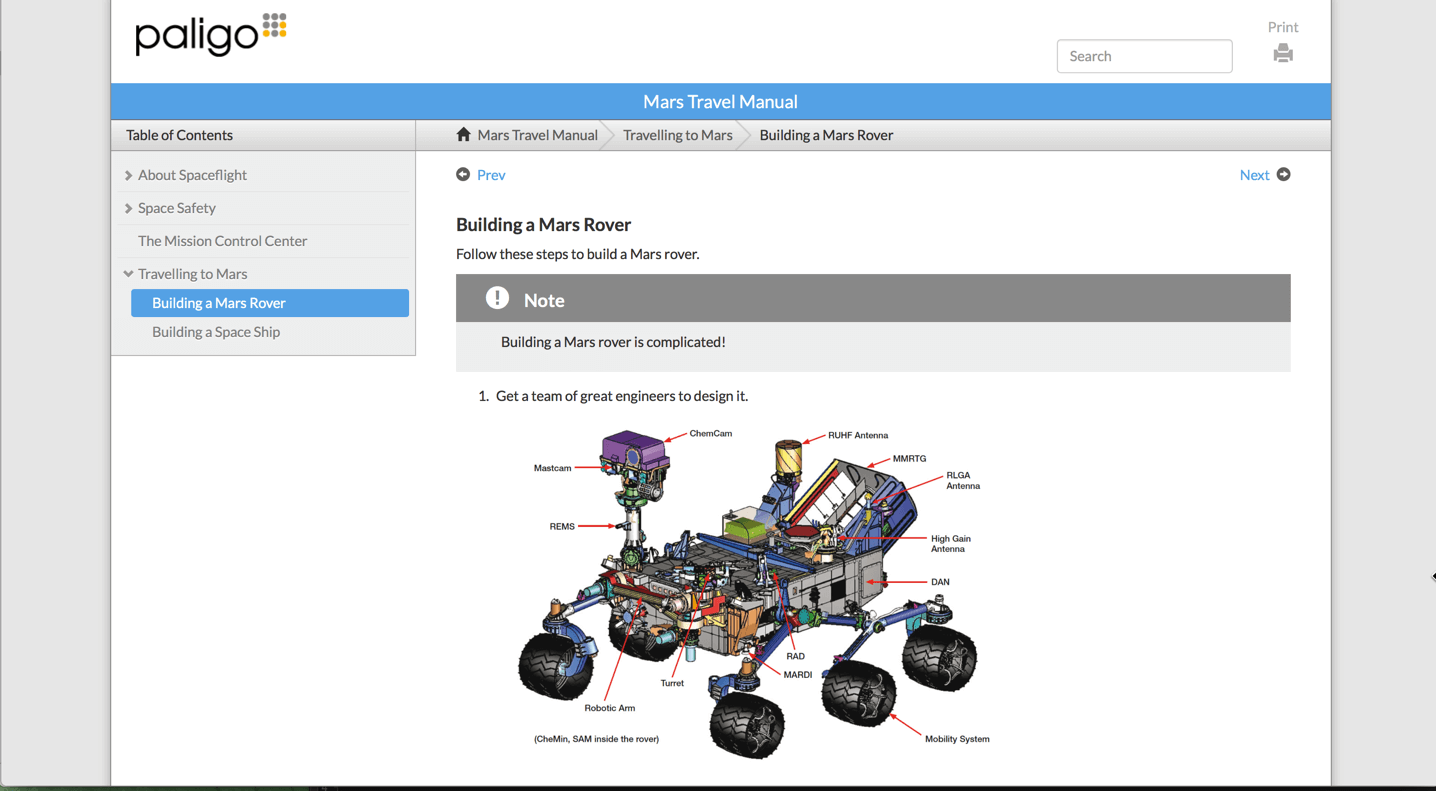Expand the About Spaceflight section
The height and width of the screenshot is (791, 1436).
coord(128,175)
